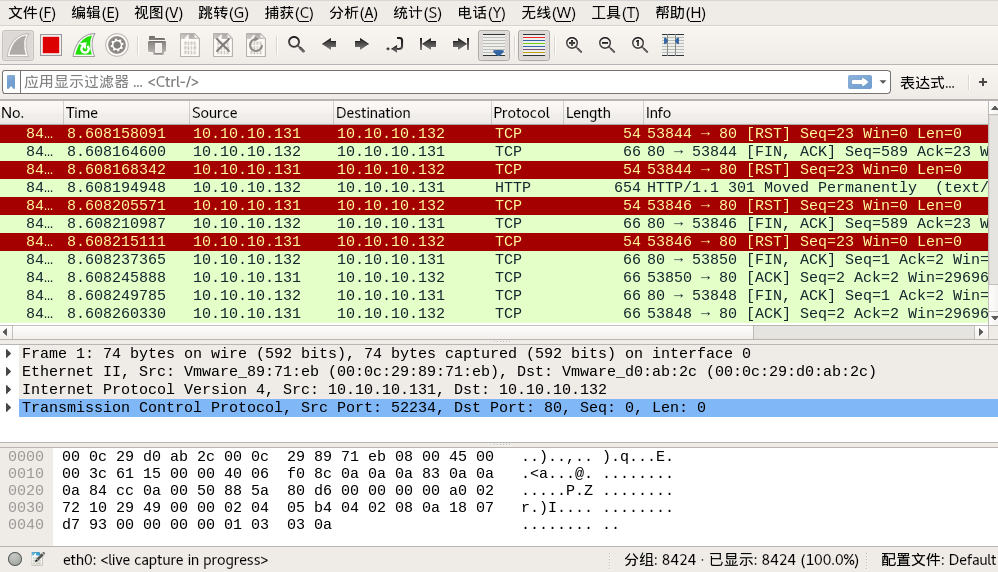
Task: Open display filter history dropdown
Action: [883, 82]
